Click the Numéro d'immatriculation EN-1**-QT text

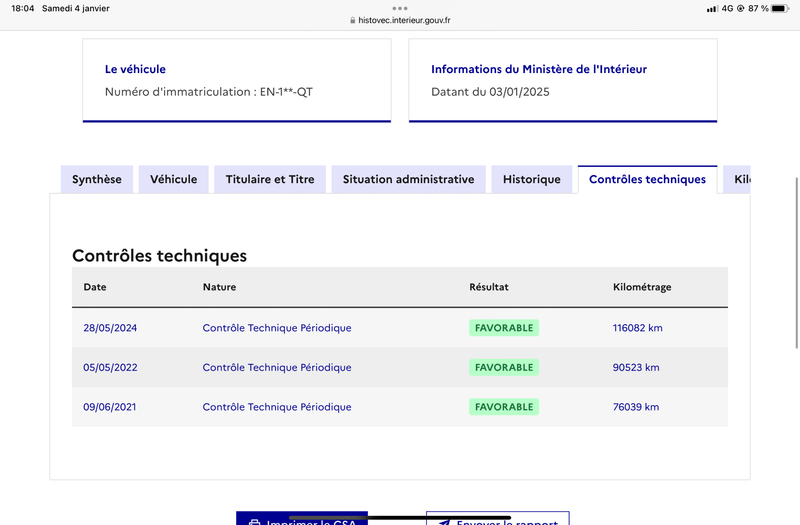click(x=209, y=92)
